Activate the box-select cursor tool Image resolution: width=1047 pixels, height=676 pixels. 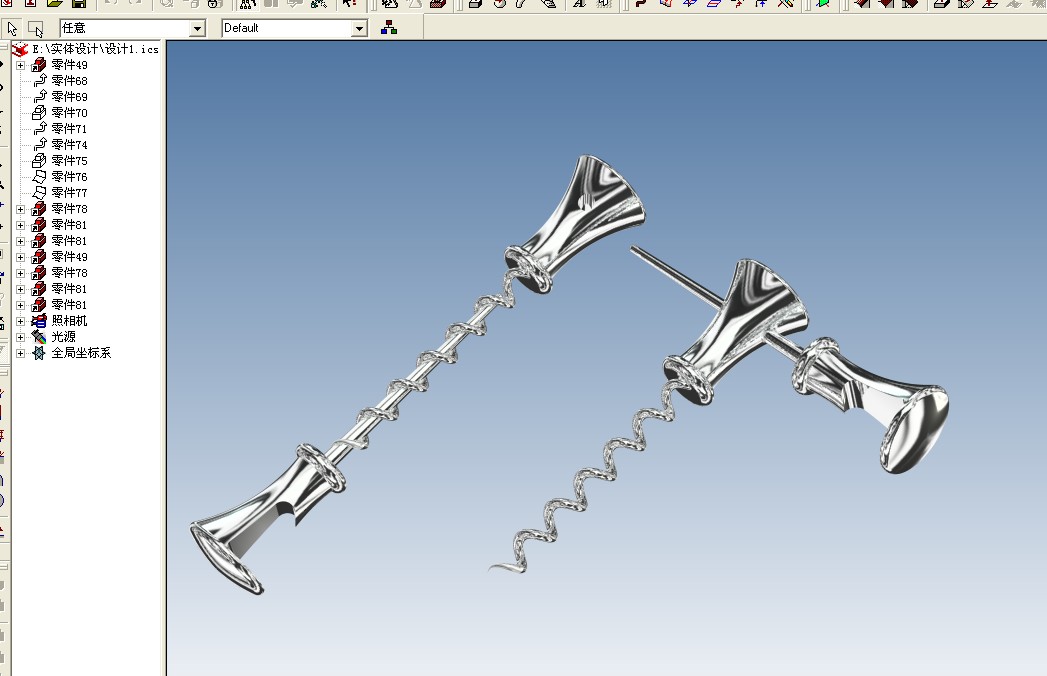click(x=35, y=29)
